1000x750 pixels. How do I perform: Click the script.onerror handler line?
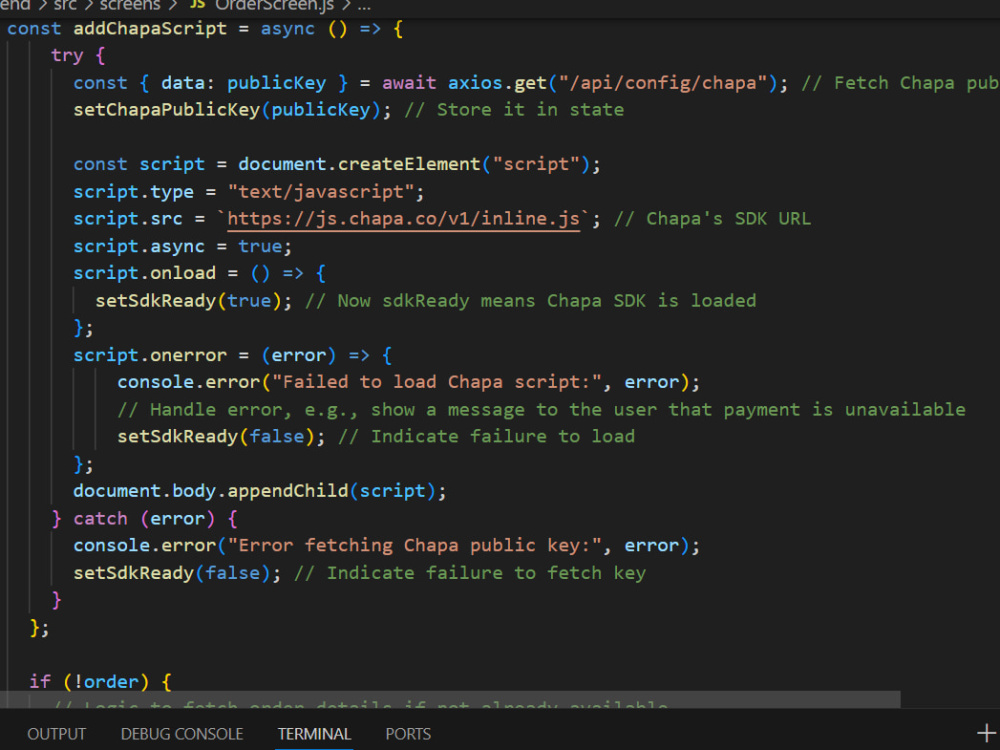[232, 355]
